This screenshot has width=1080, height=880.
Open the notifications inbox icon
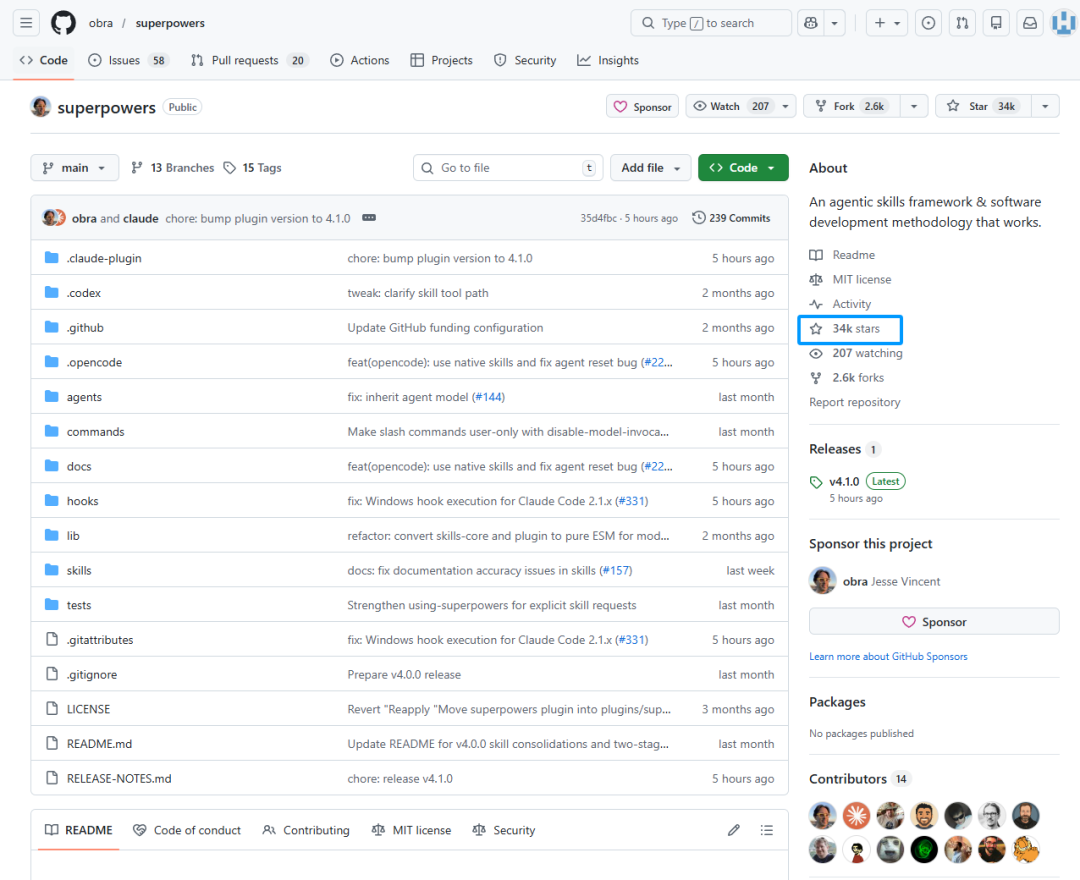pos(1029,23)
